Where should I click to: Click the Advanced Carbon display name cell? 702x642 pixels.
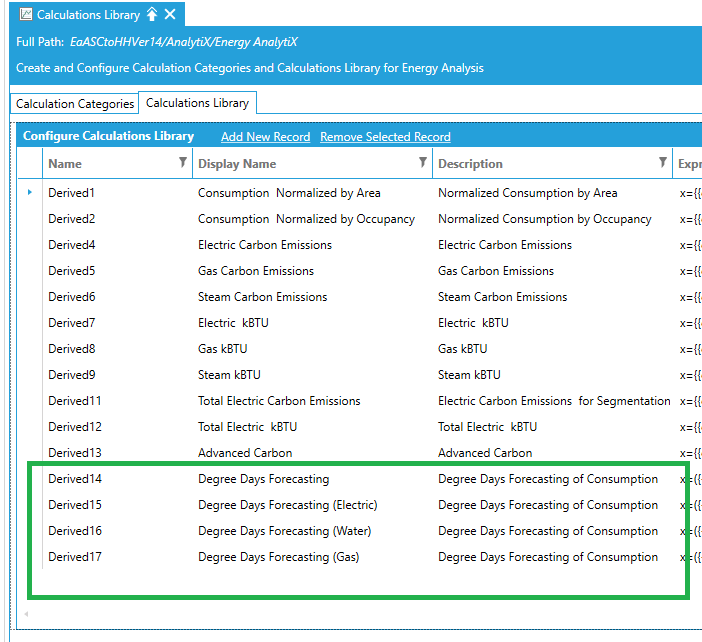245,453
